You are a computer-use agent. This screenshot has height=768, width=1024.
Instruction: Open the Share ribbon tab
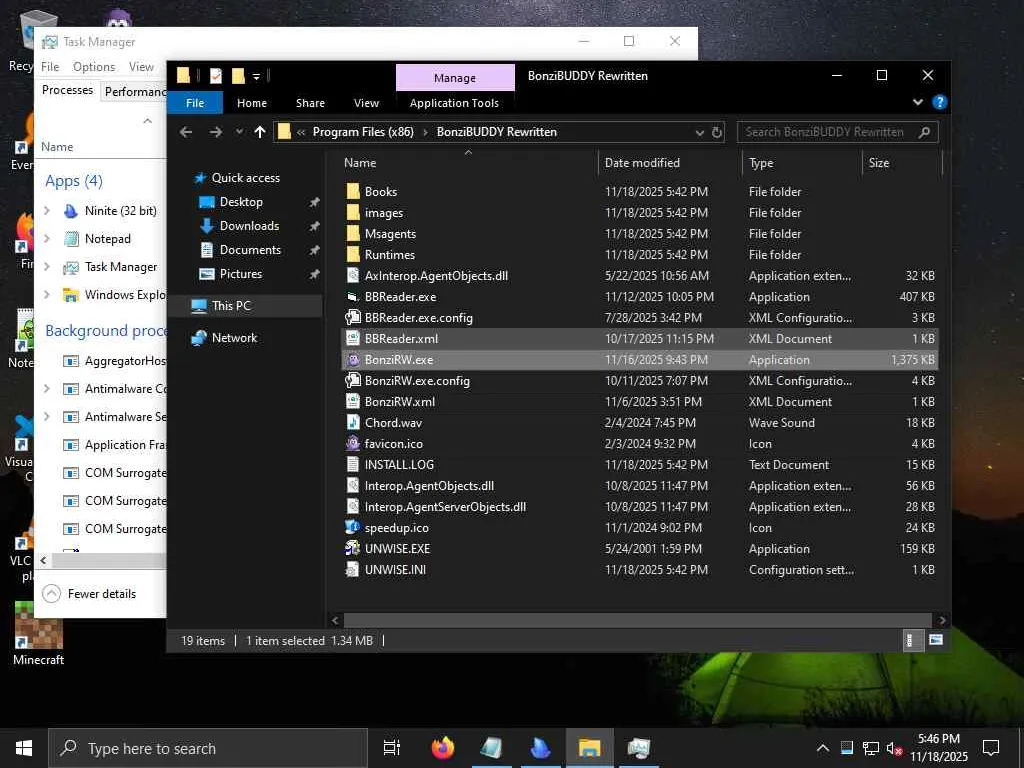point(310,103)
